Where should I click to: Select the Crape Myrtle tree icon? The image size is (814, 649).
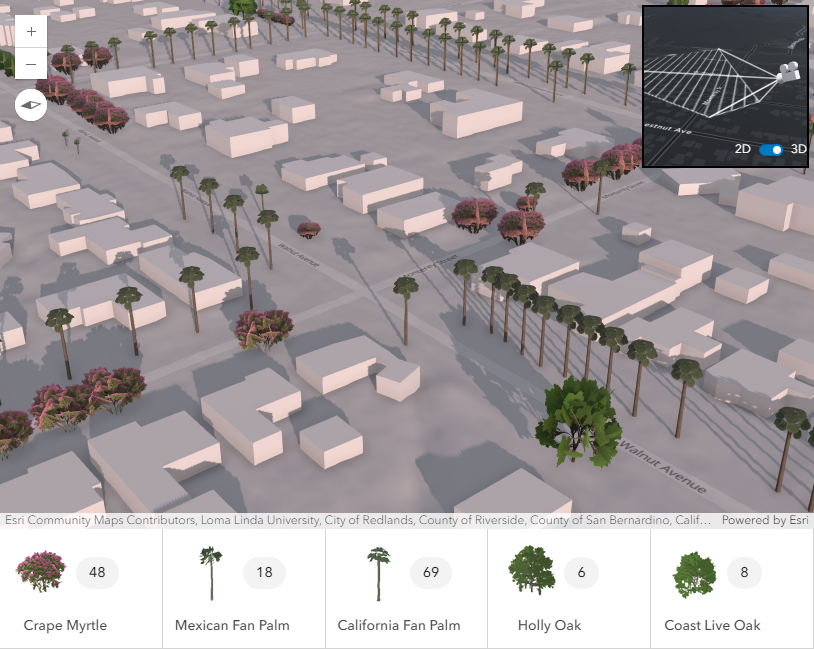pyautogui.click(x=41, y=572)
